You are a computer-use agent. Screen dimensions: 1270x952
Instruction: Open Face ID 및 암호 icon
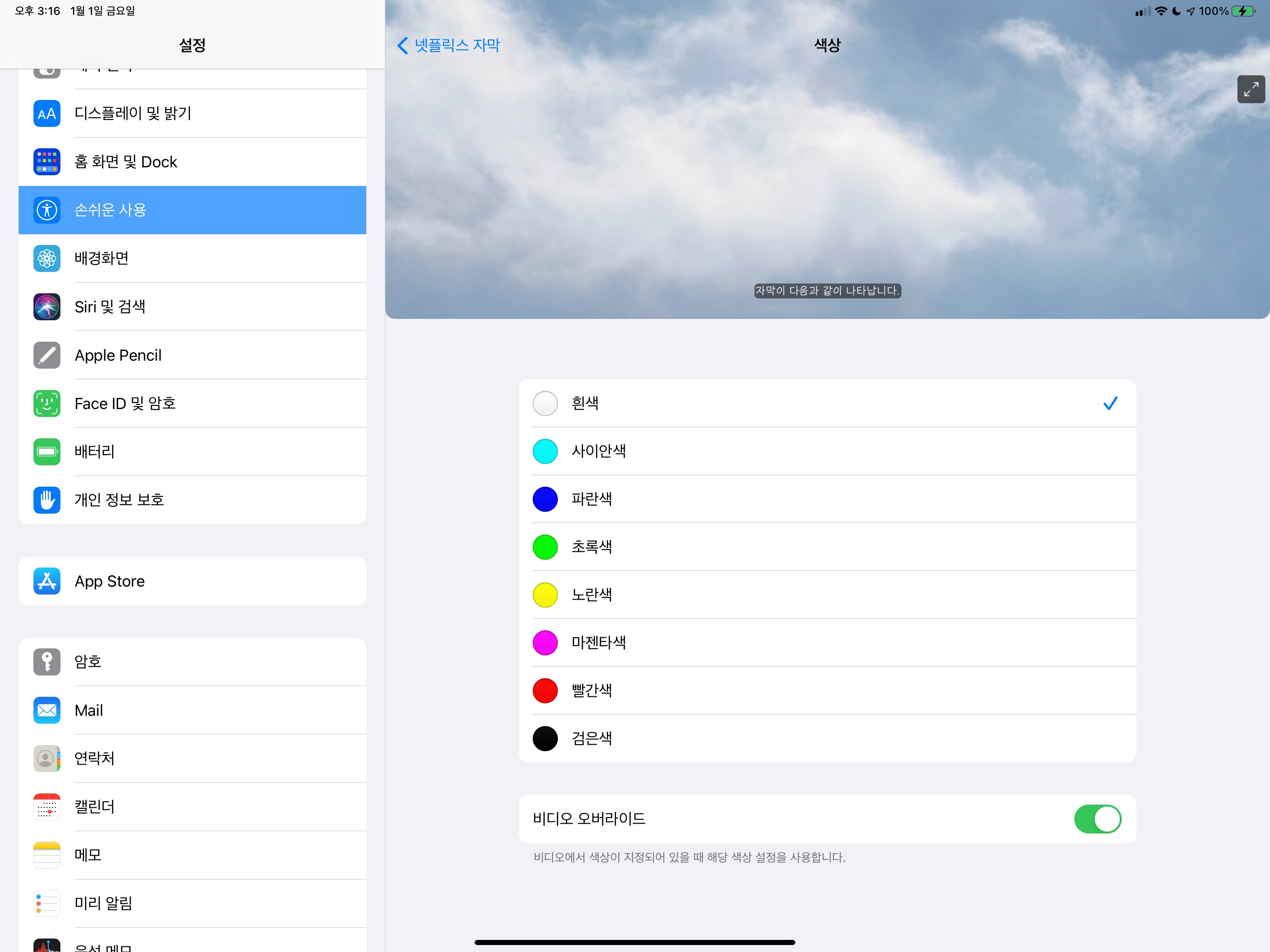point(47,403)
